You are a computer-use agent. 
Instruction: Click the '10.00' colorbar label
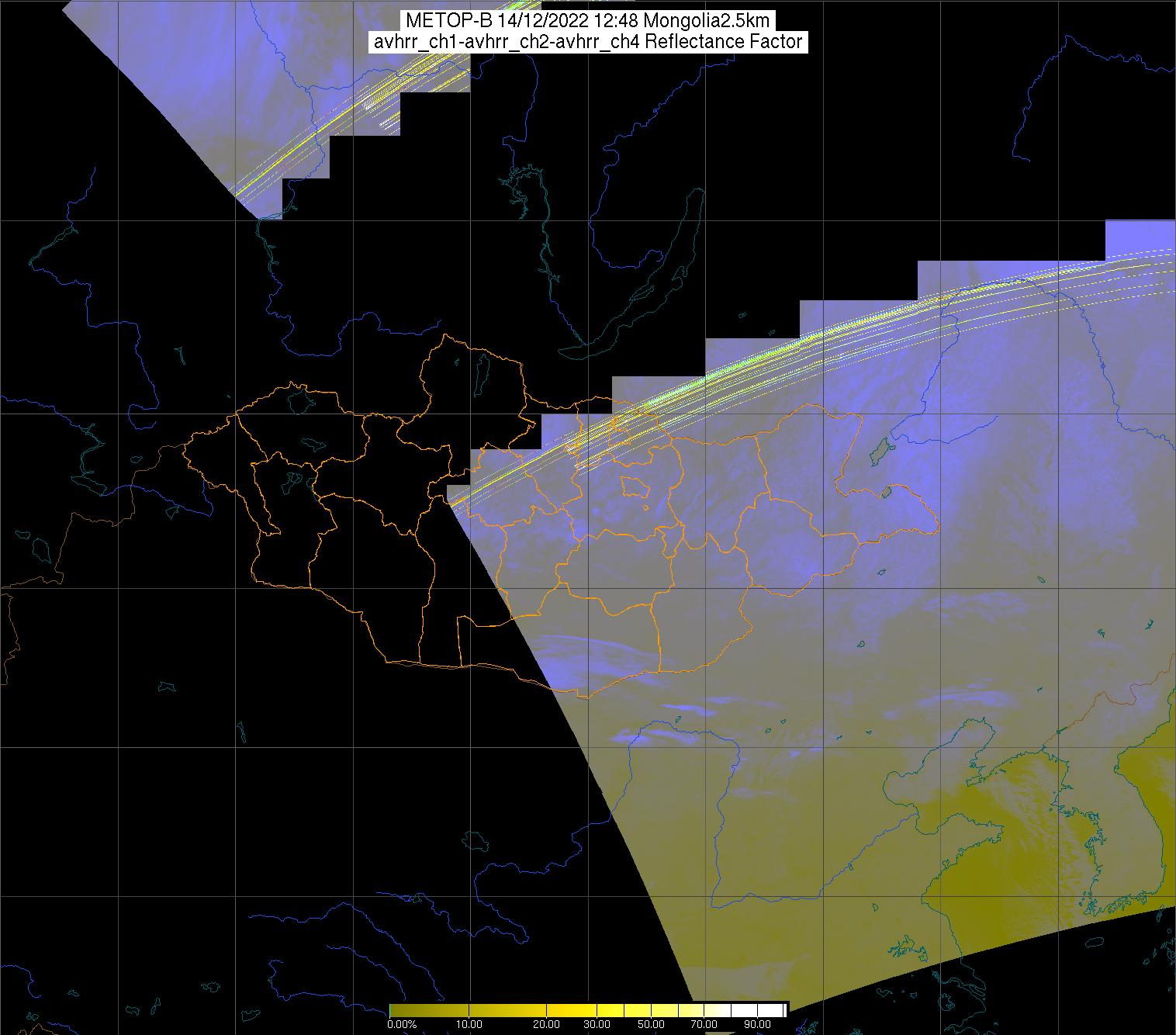[470, 1025]
